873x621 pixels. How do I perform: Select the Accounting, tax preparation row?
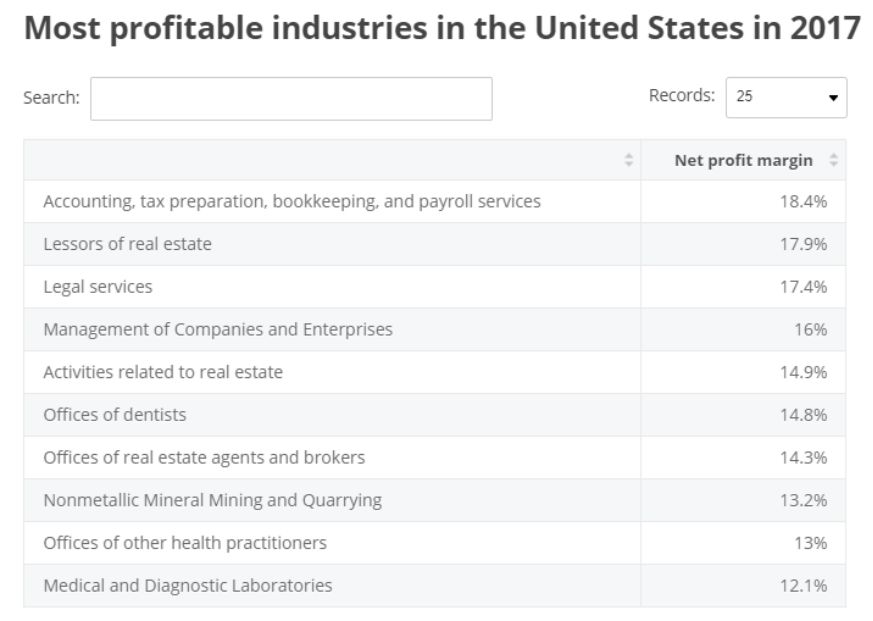click(292, 201)
